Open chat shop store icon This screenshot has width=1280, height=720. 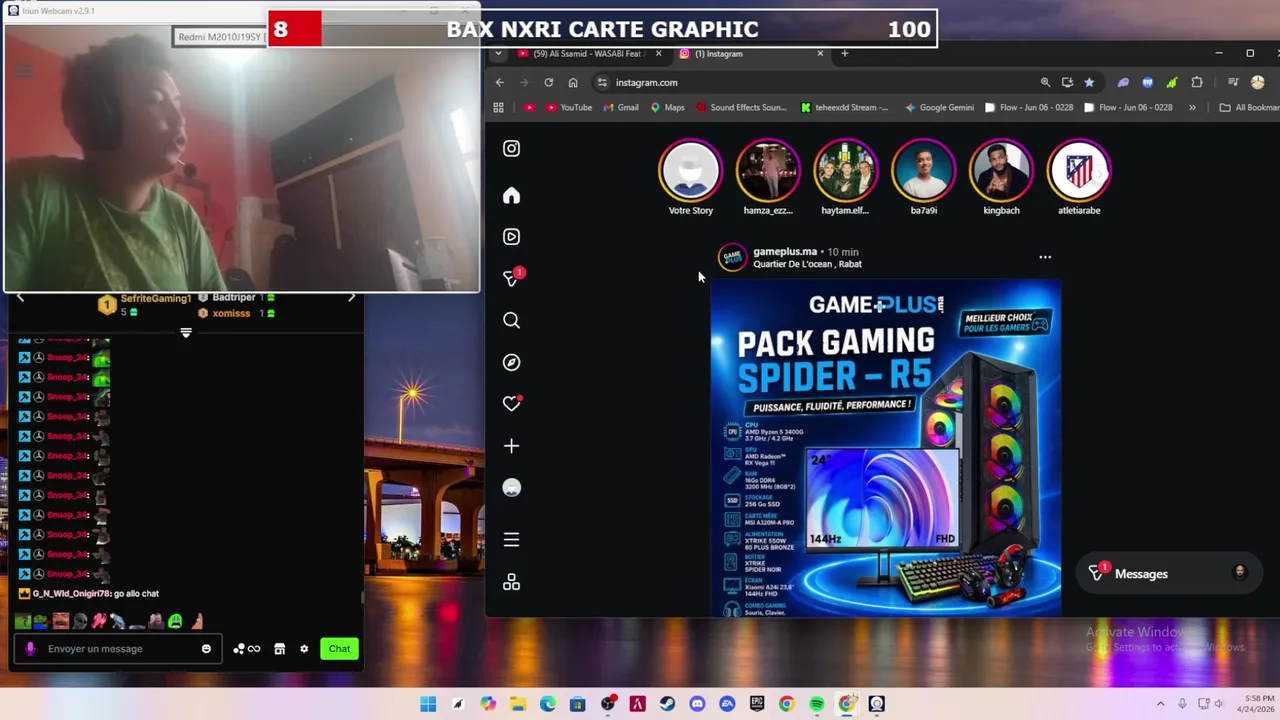click(x=279, y=649)
